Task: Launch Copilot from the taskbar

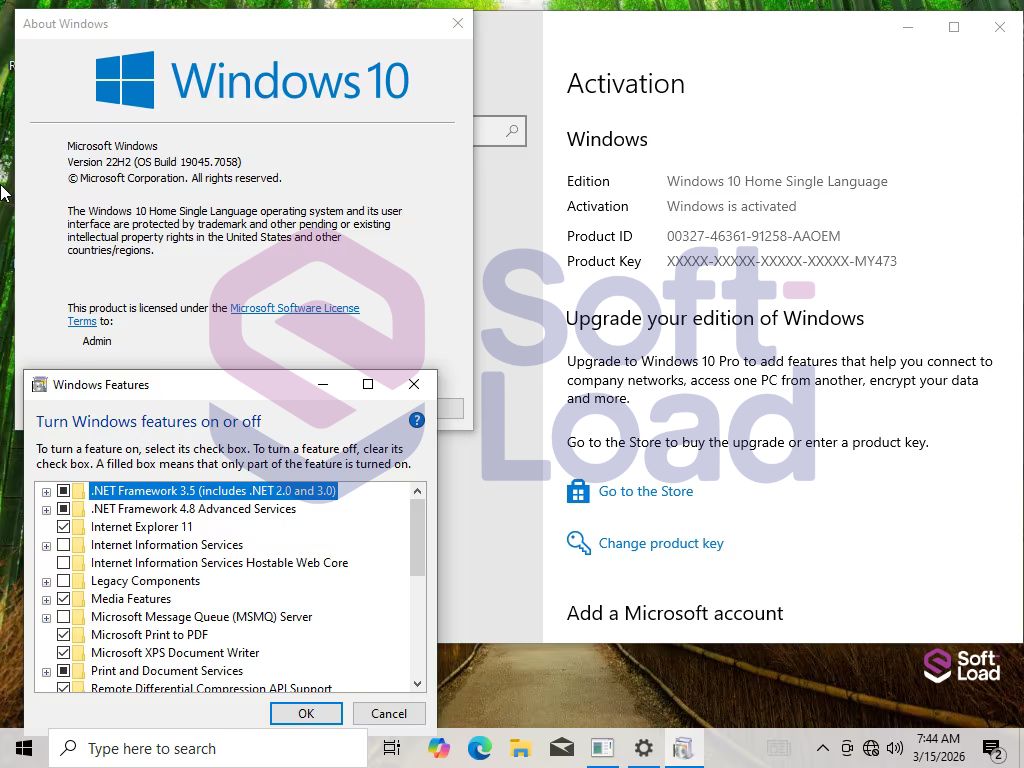Action: (439, 748)
